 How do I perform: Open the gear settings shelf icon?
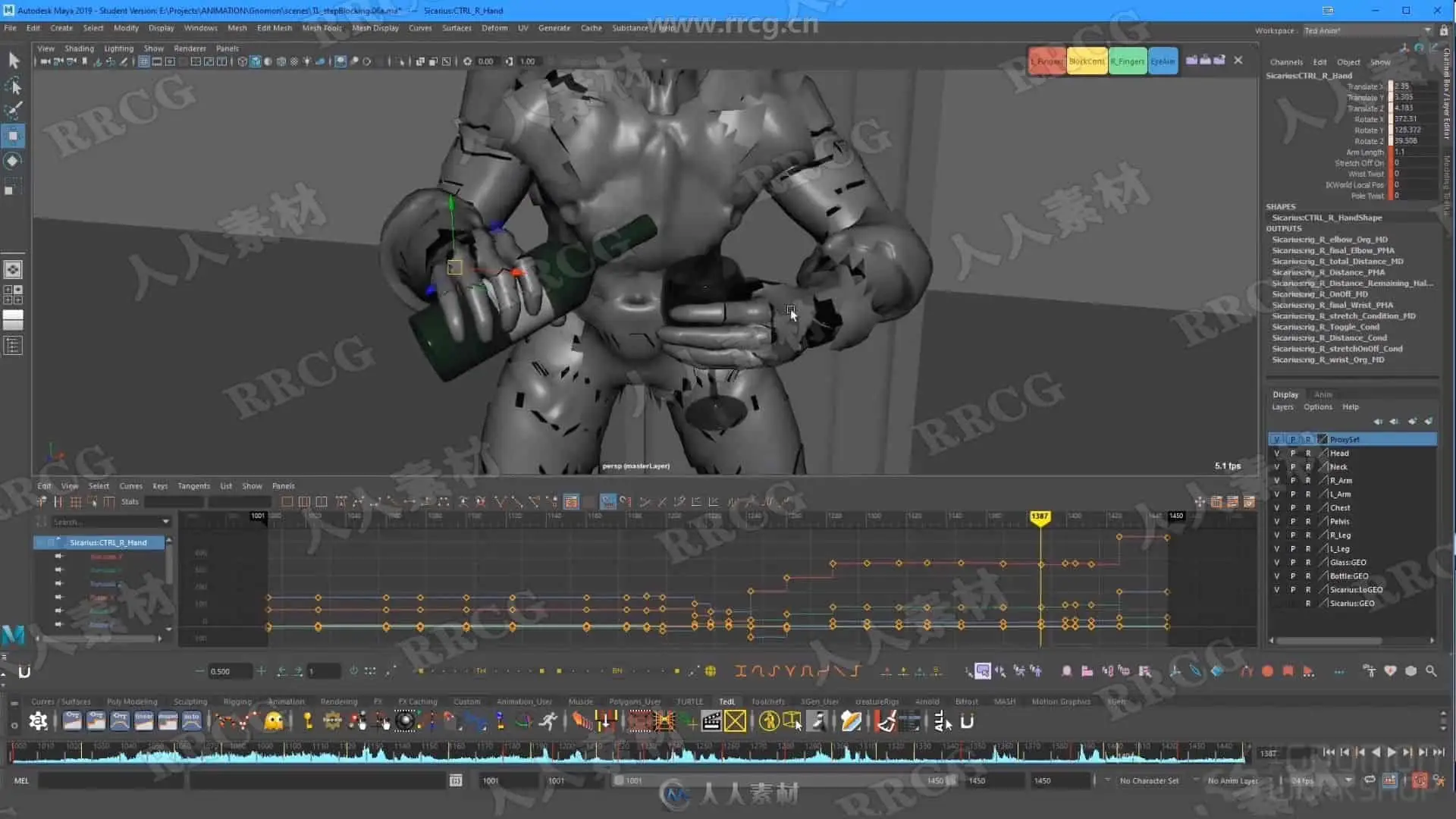click(38, 721)
